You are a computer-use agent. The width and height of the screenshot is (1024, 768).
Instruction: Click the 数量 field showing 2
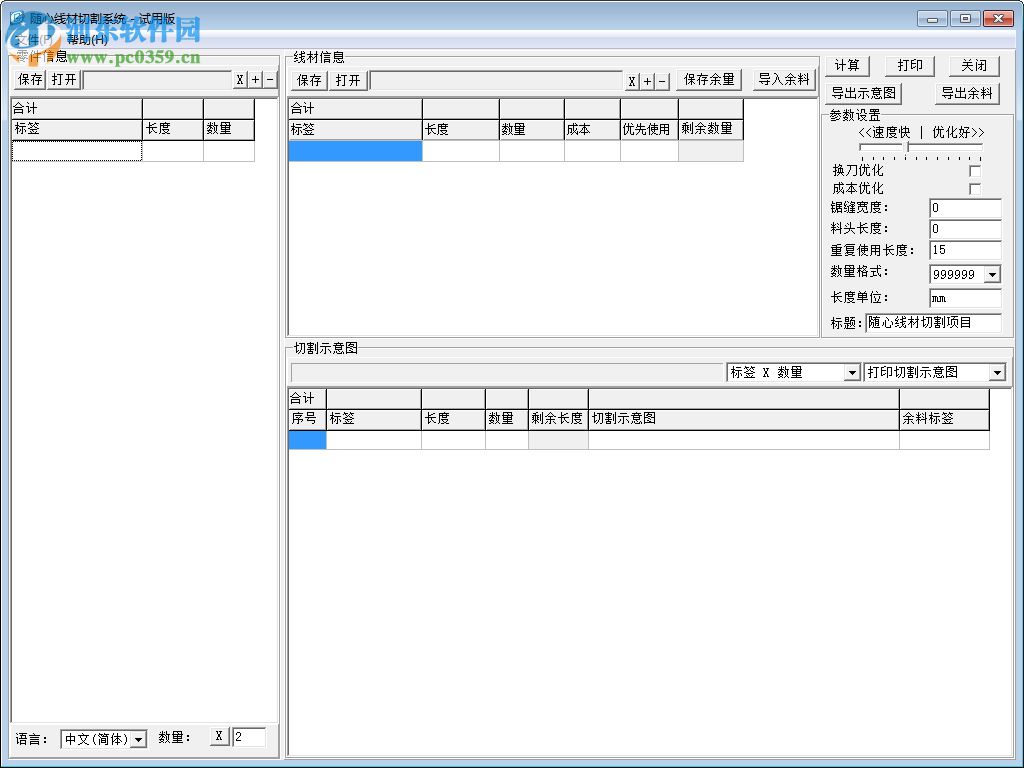249,737
